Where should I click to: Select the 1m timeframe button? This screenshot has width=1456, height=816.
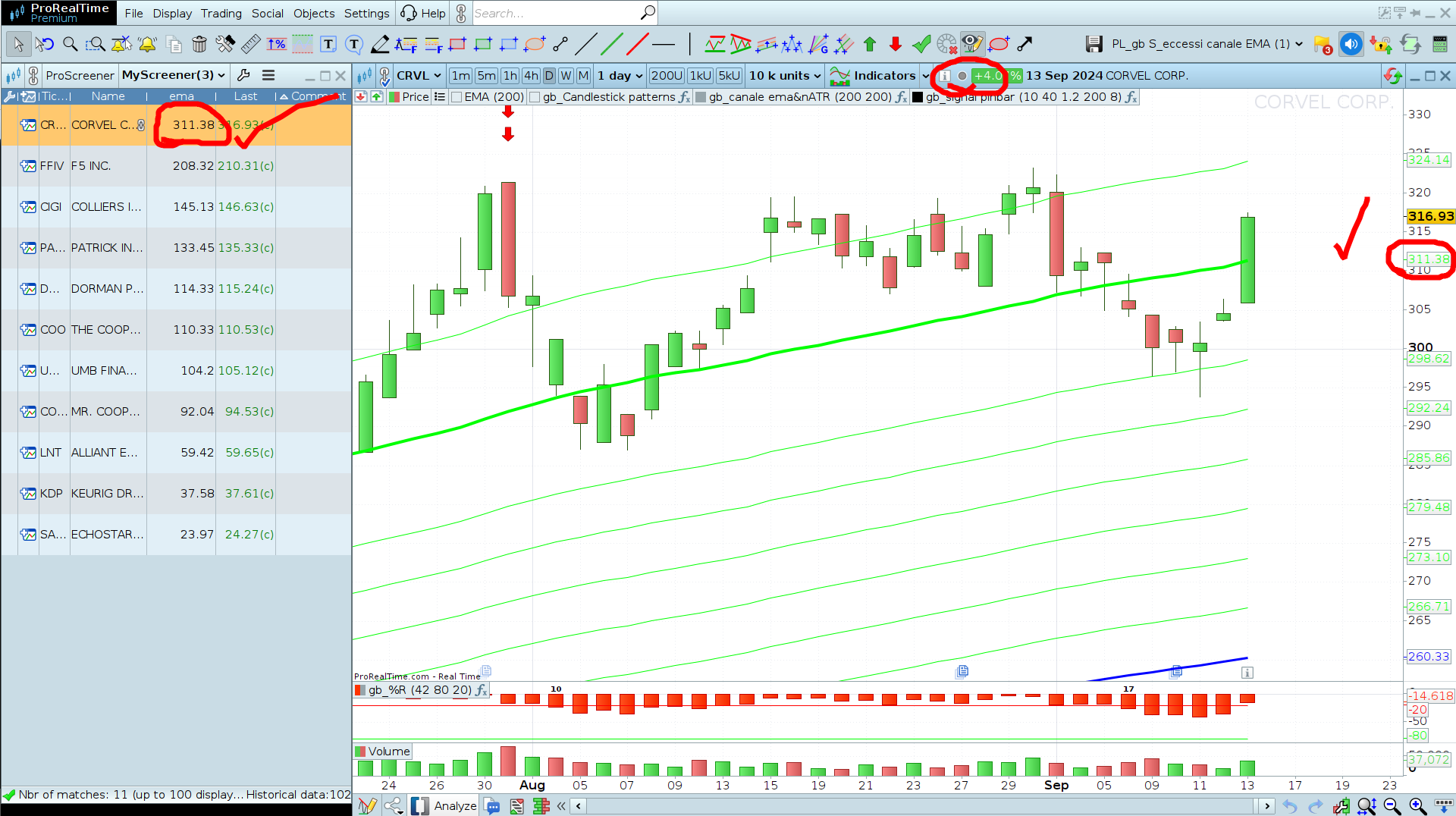[x=460, y=76]
